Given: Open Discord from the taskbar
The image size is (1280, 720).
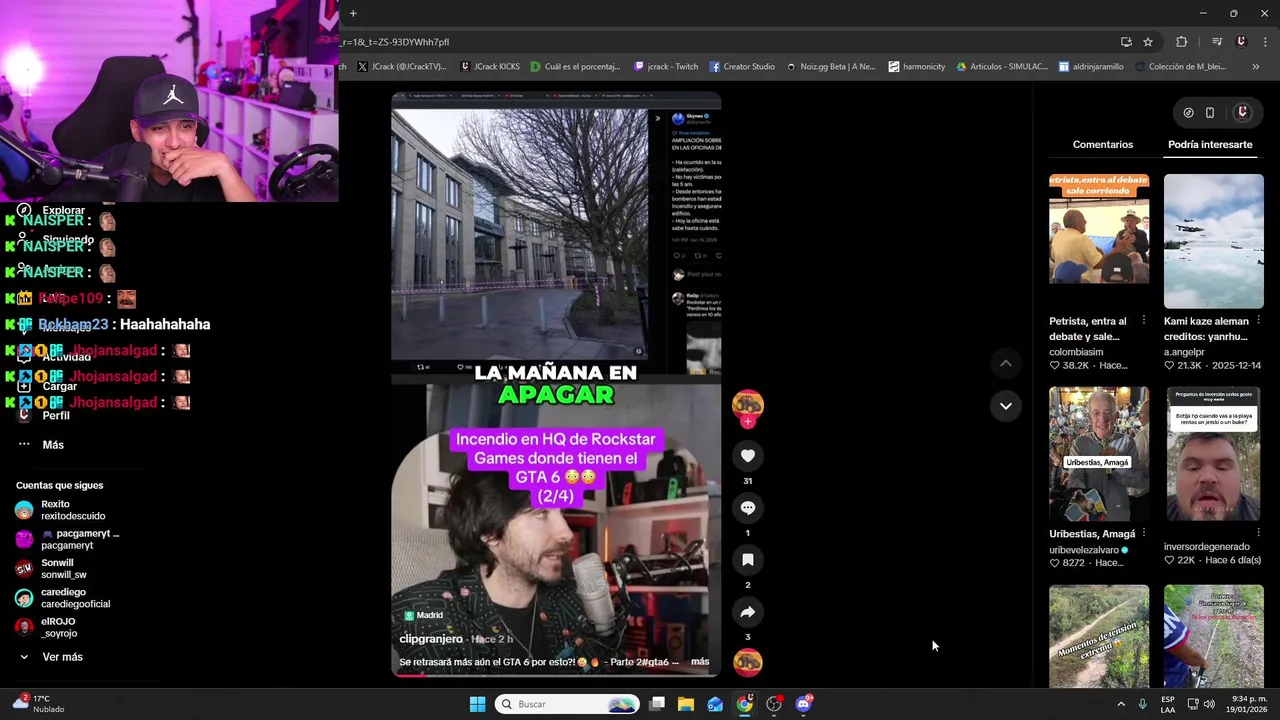Looking at the screenshot, I should [804, 704].
